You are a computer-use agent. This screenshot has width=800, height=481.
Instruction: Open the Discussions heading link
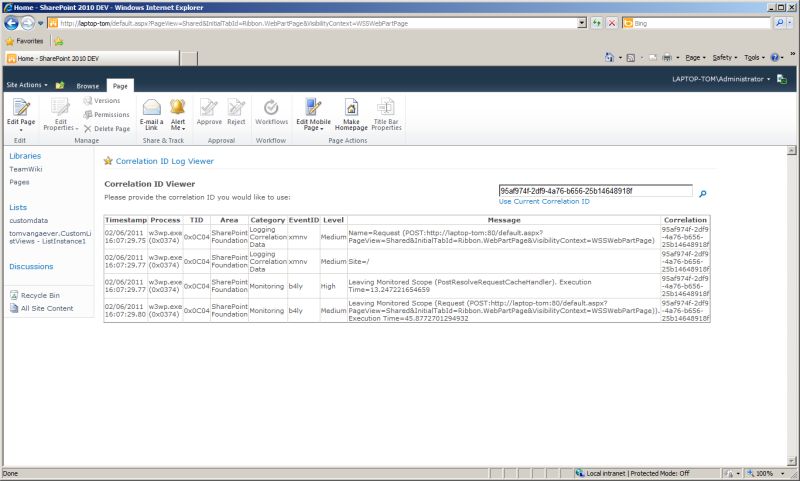[31, 266]
